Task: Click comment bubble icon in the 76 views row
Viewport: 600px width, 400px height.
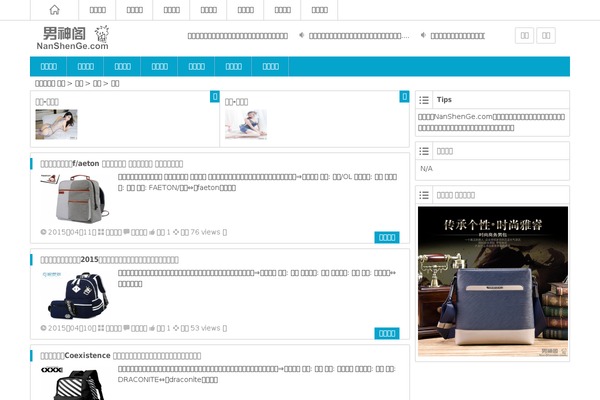Action: [x=126, y=232]
